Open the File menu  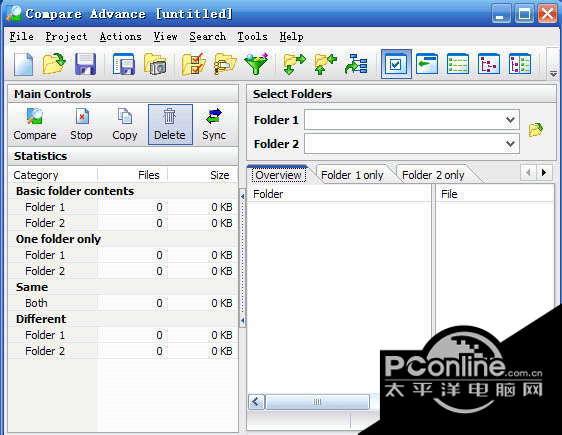pos(22,37)
